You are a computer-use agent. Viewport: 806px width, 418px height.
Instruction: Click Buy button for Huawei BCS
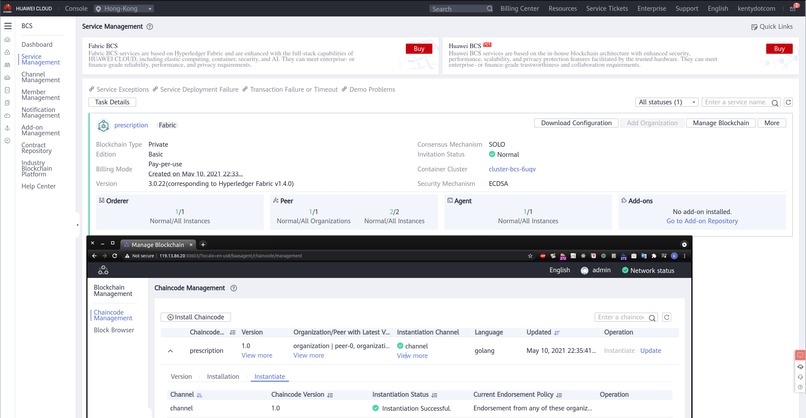[x=779, y=49]
